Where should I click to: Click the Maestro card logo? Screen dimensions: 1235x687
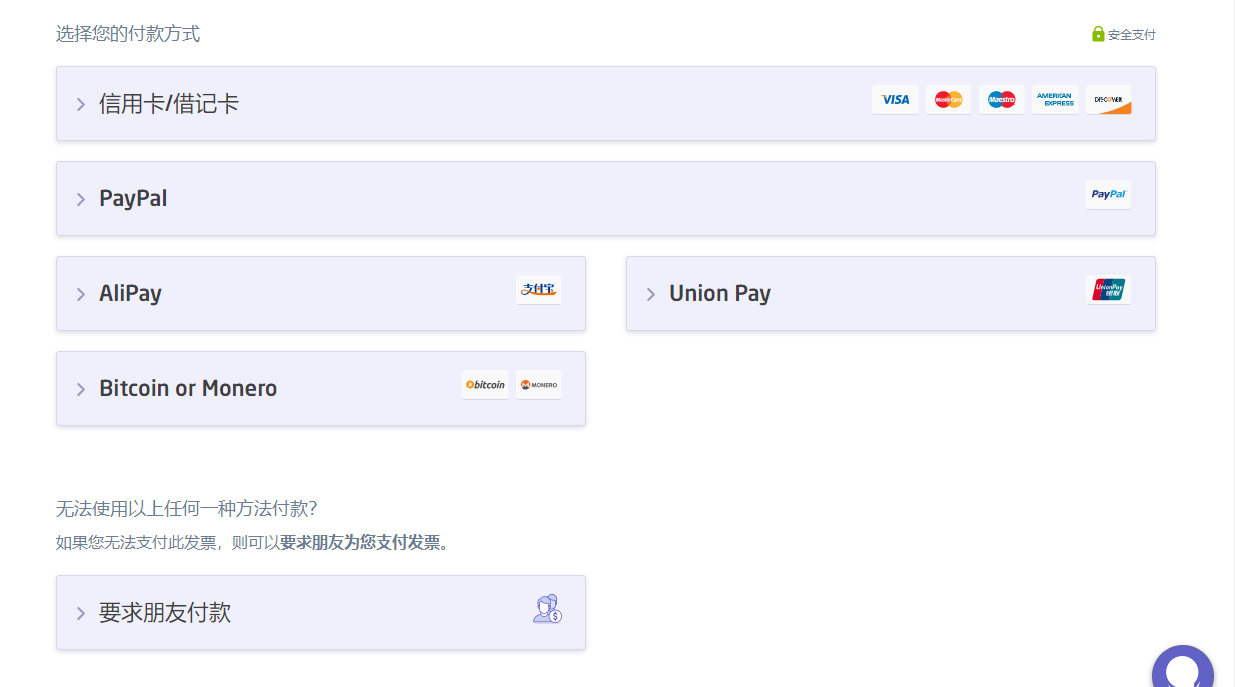pos(1001,99)
